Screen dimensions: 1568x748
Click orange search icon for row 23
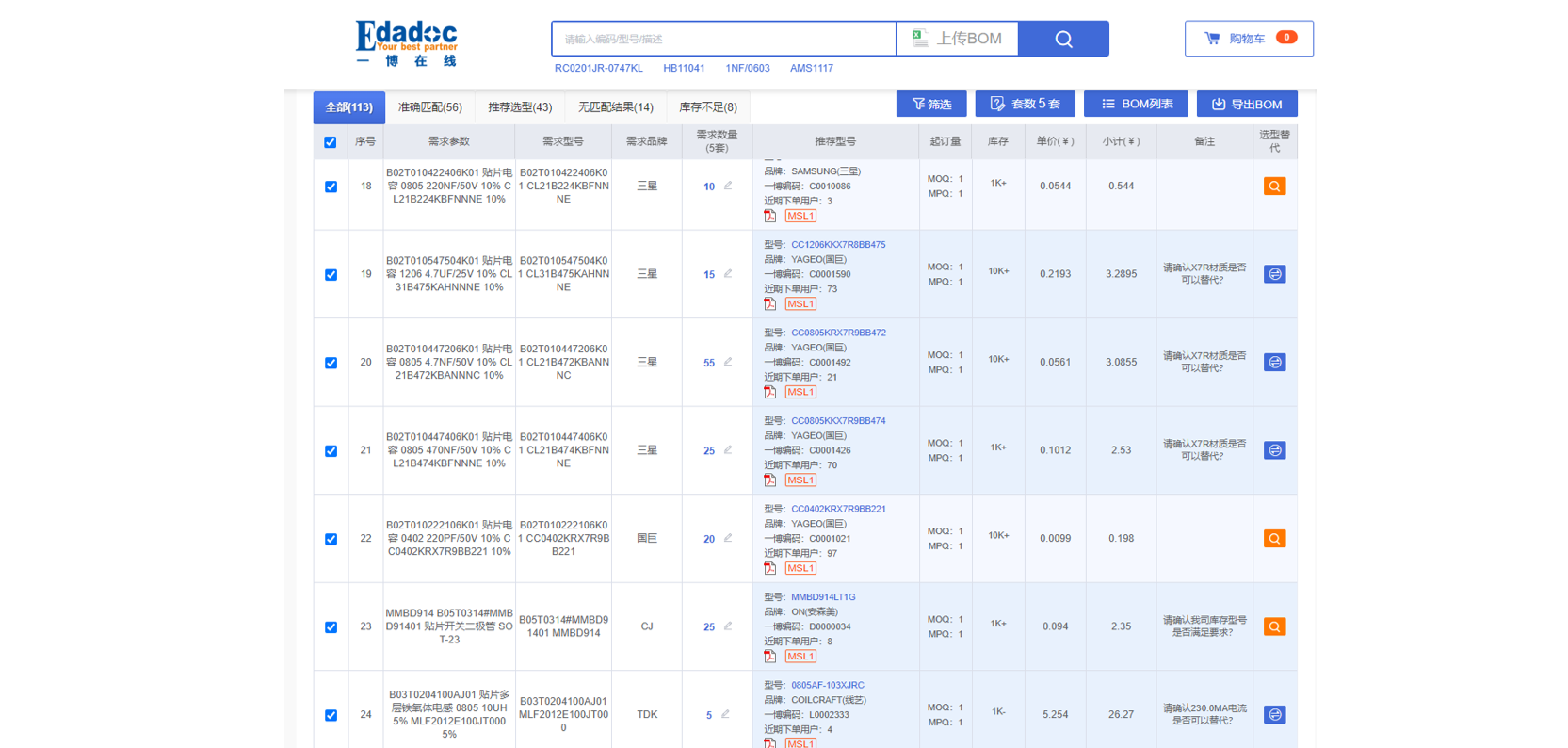click(1274, 626)
